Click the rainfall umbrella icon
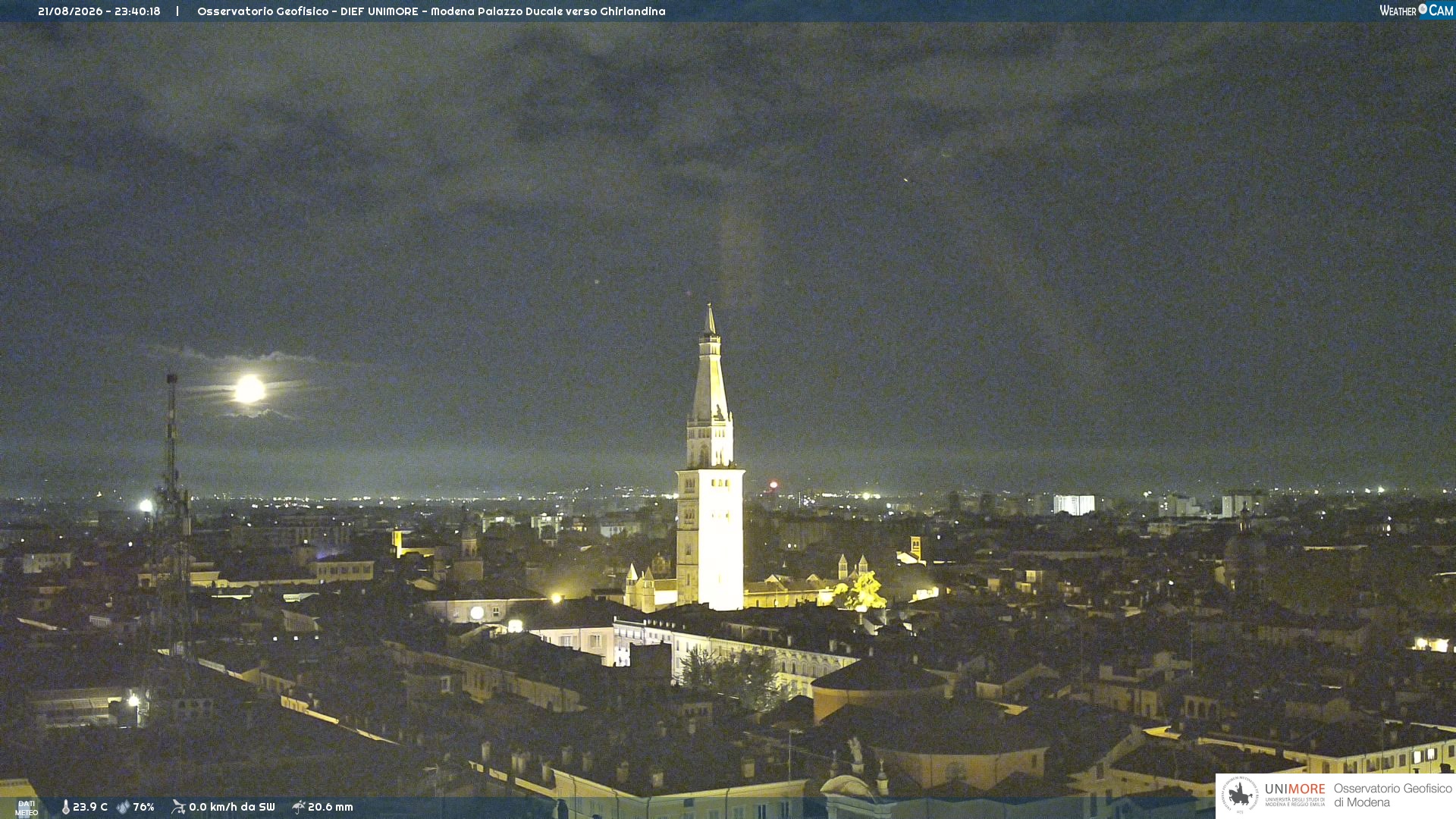This screenshot has width=1456, height=819. (x=298, y=807)
